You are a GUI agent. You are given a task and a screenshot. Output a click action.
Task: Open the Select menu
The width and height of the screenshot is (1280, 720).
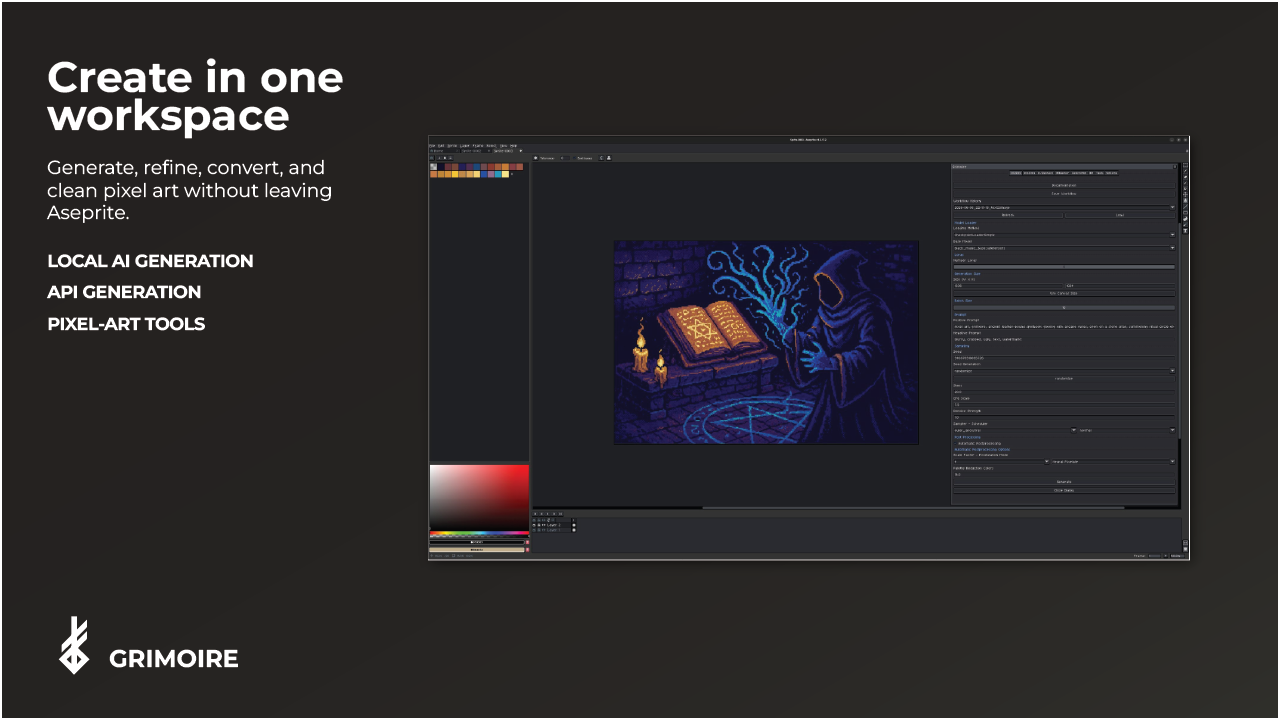[491, 146]
